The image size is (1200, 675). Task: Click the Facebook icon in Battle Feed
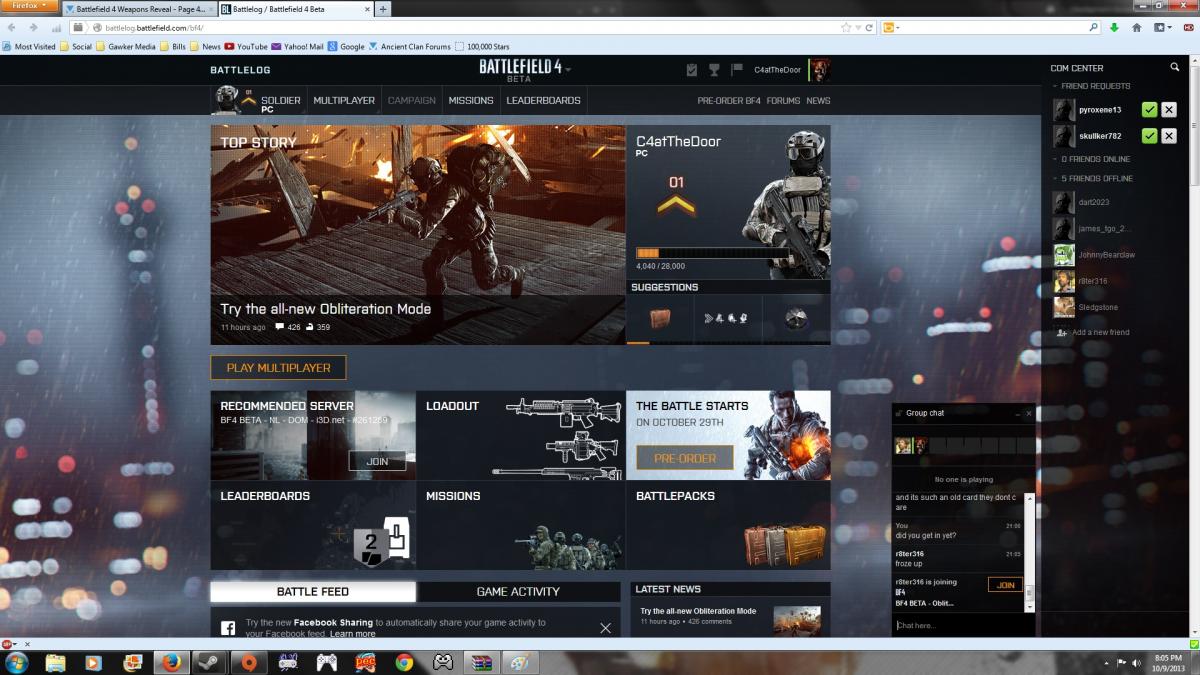point(228,628)
